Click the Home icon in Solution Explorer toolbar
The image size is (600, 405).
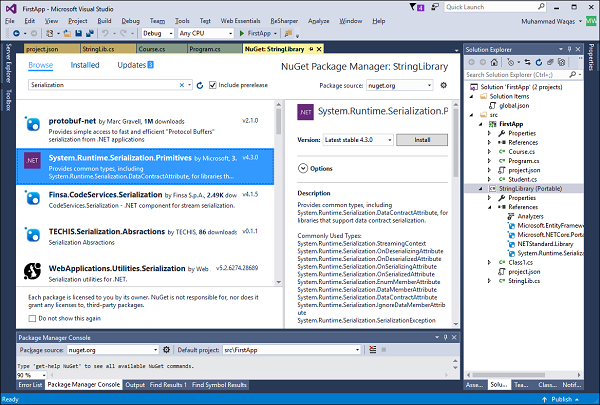(x=496, y=62)
